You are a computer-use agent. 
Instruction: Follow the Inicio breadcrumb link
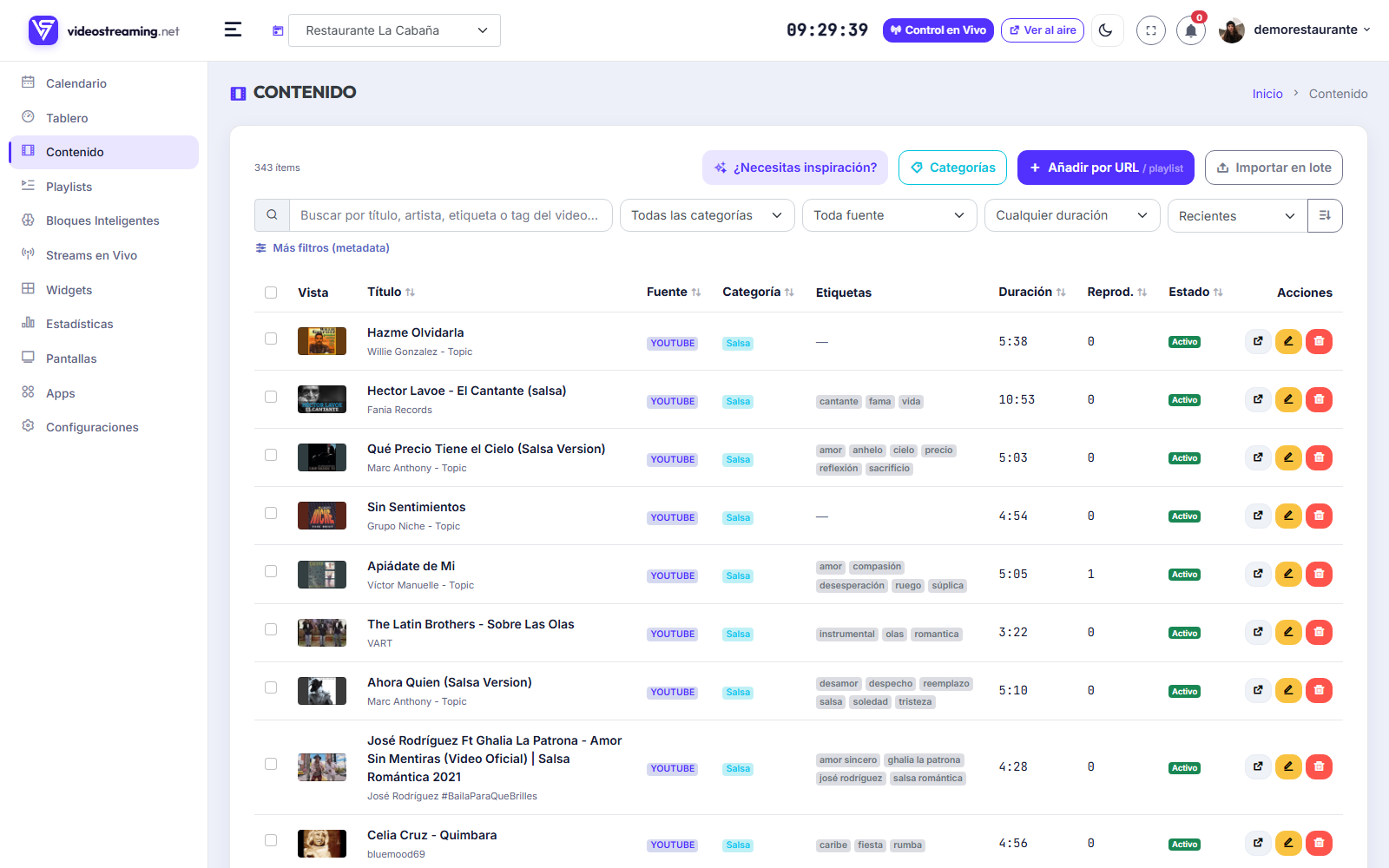tap(1267, 94)
